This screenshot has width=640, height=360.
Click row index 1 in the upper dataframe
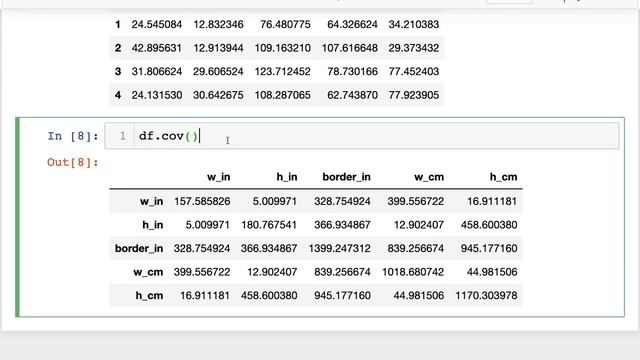[118, 24]
